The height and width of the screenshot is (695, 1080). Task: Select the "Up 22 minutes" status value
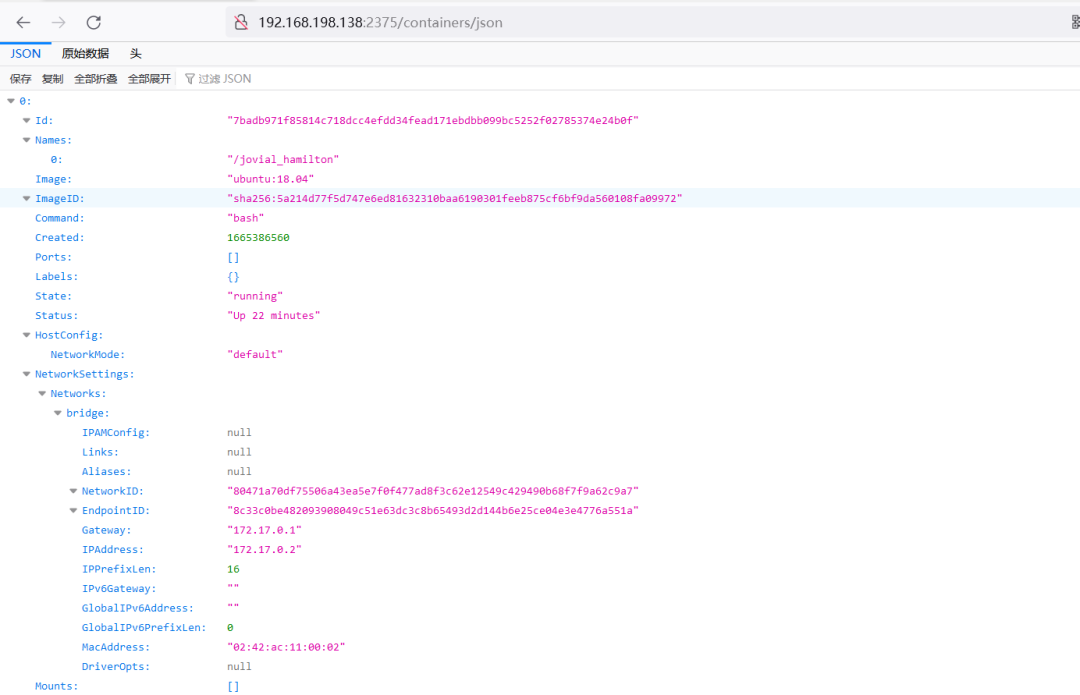coord(273,315)
